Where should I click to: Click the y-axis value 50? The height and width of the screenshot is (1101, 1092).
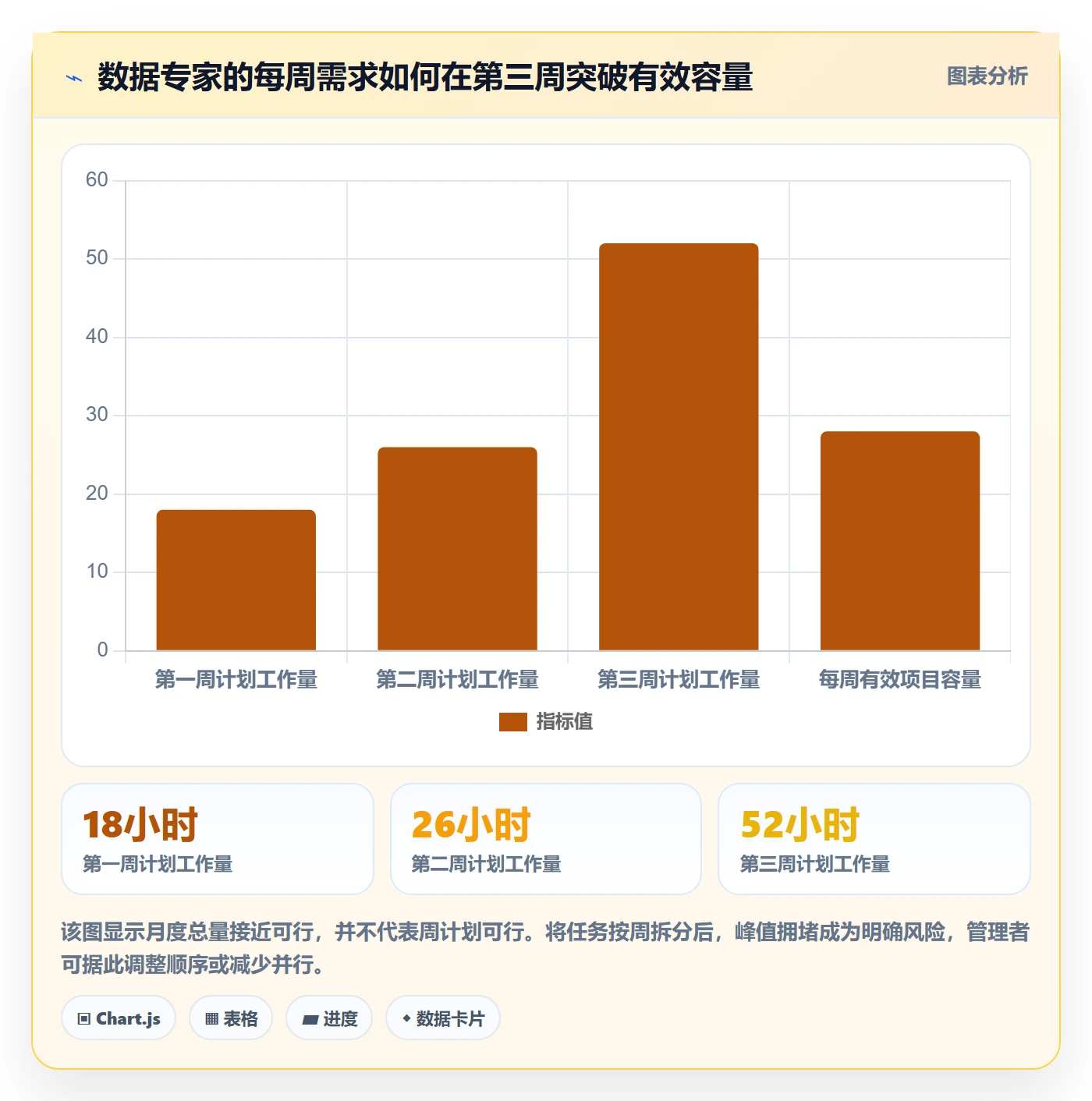[x=97, y=258]
